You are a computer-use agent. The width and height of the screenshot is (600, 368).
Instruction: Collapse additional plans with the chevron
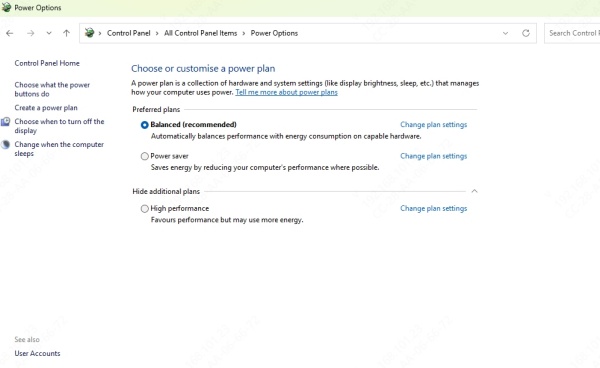coord(474,191)
